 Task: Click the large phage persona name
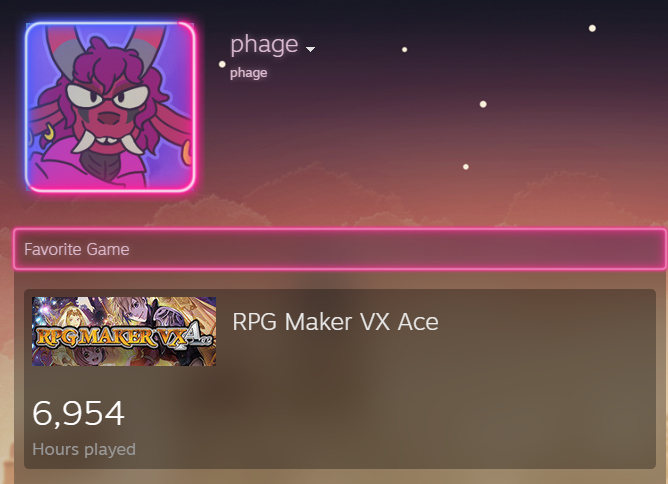coord(264,45)
